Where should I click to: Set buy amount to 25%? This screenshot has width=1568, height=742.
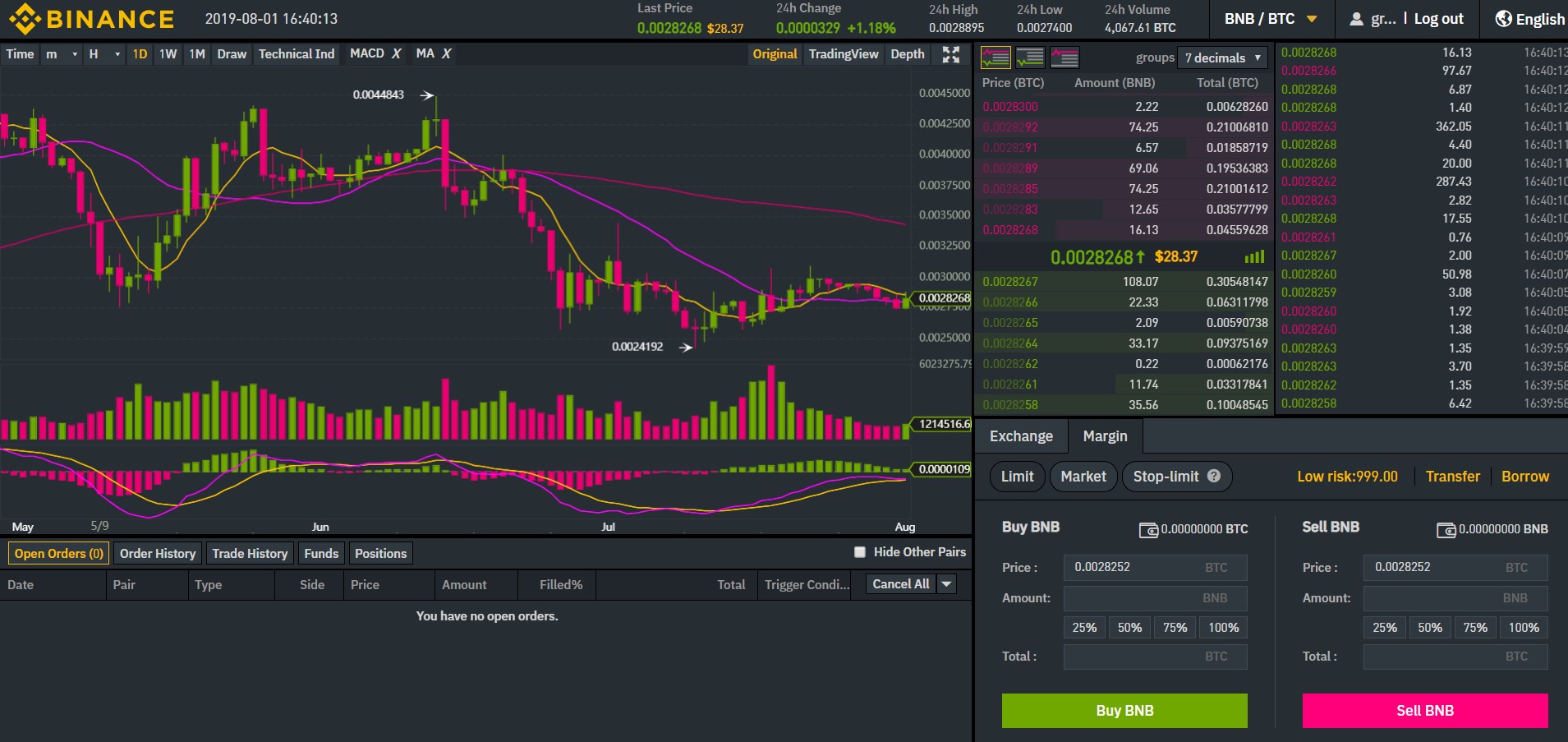[x=1084, y=628]
